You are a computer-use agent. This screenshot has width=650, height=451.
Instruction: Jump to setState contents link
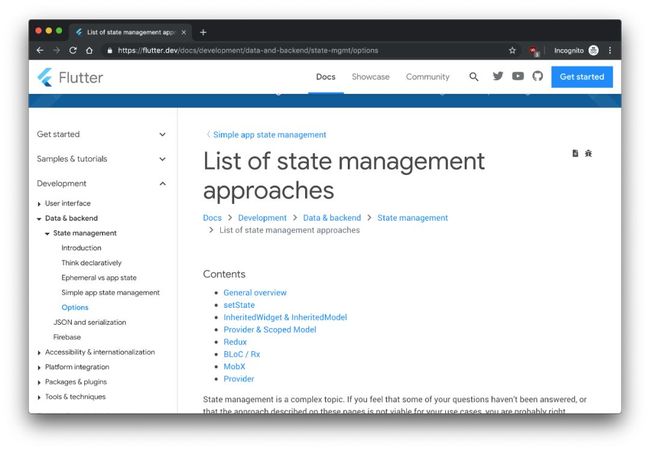point(239,305)
